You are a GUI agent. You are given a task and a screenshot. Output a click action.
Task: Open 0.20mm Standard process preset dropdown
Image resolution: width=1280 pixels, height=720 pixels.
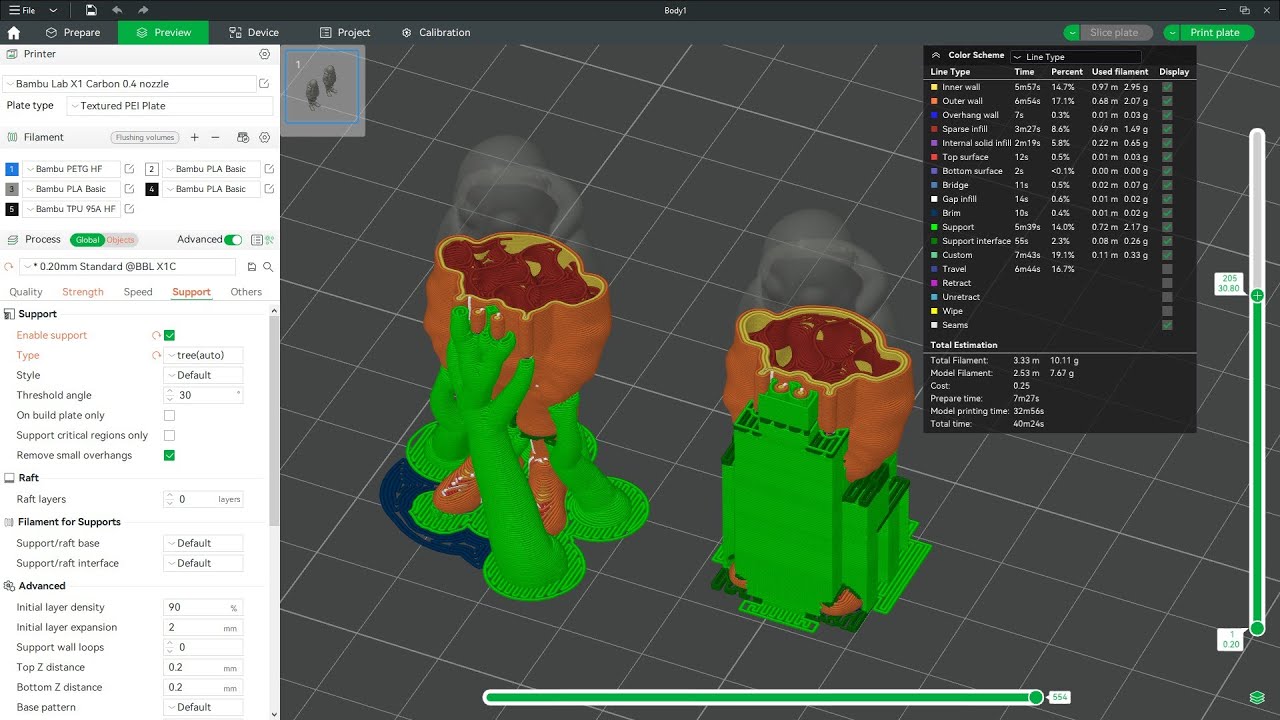point(128,267)
